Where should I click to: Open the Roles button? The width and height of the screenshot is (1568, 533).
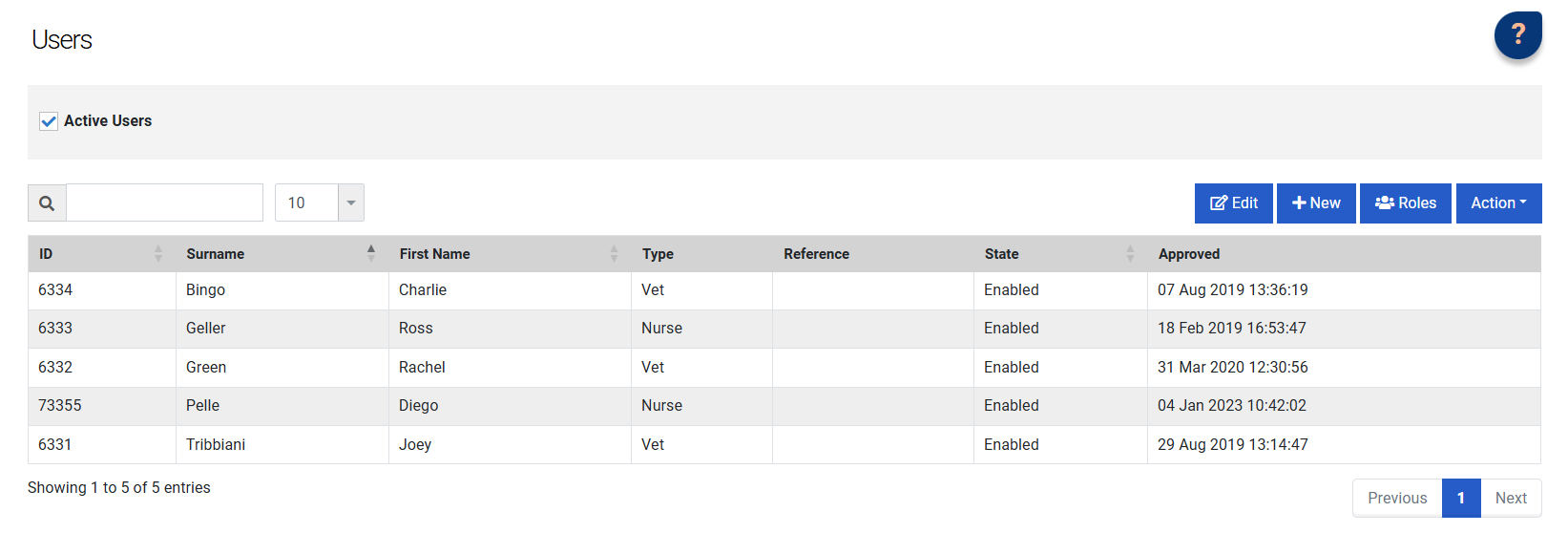(1405, 203)
